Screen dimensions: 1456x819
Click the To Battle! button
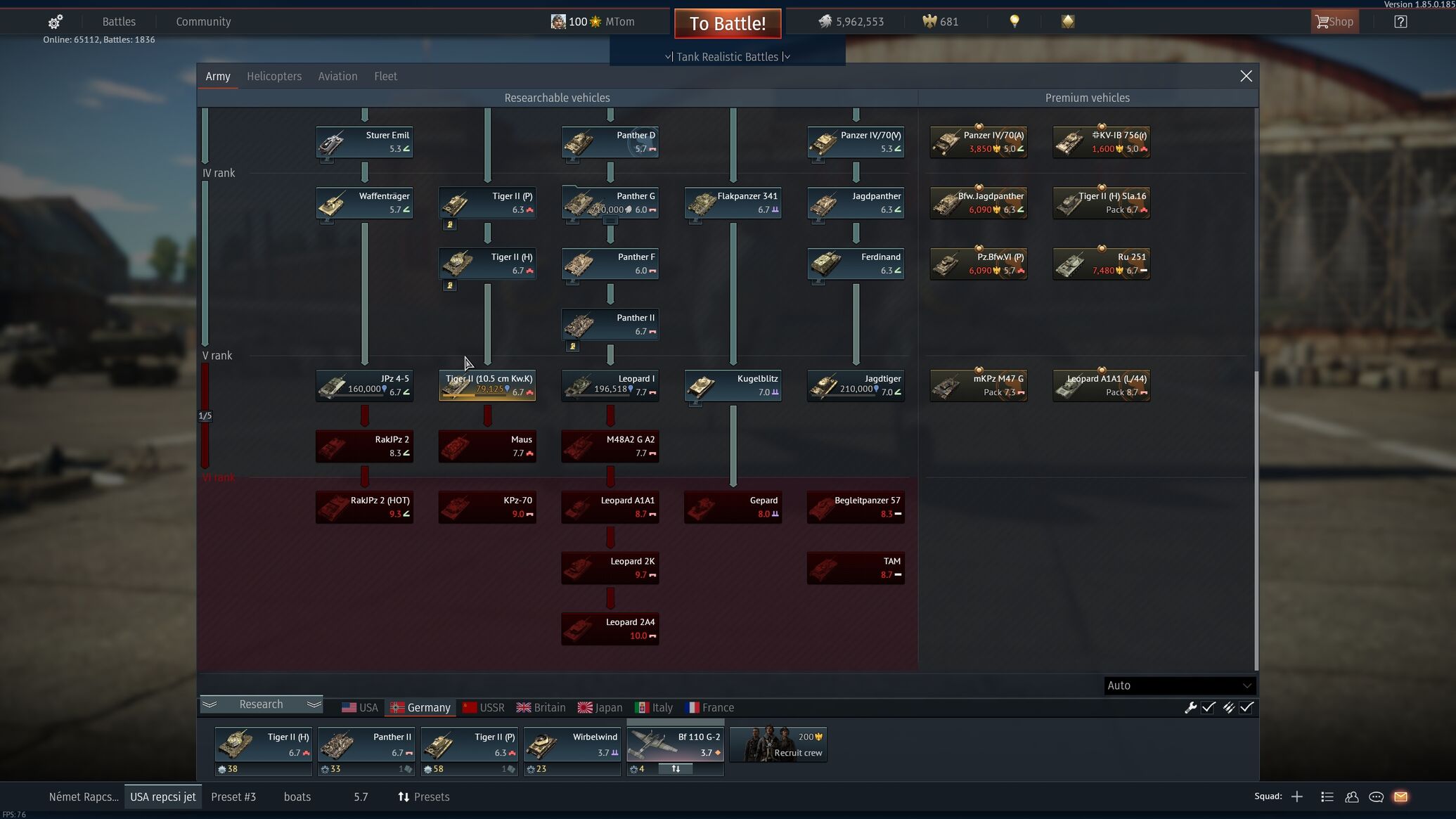(x=727, y=23)
